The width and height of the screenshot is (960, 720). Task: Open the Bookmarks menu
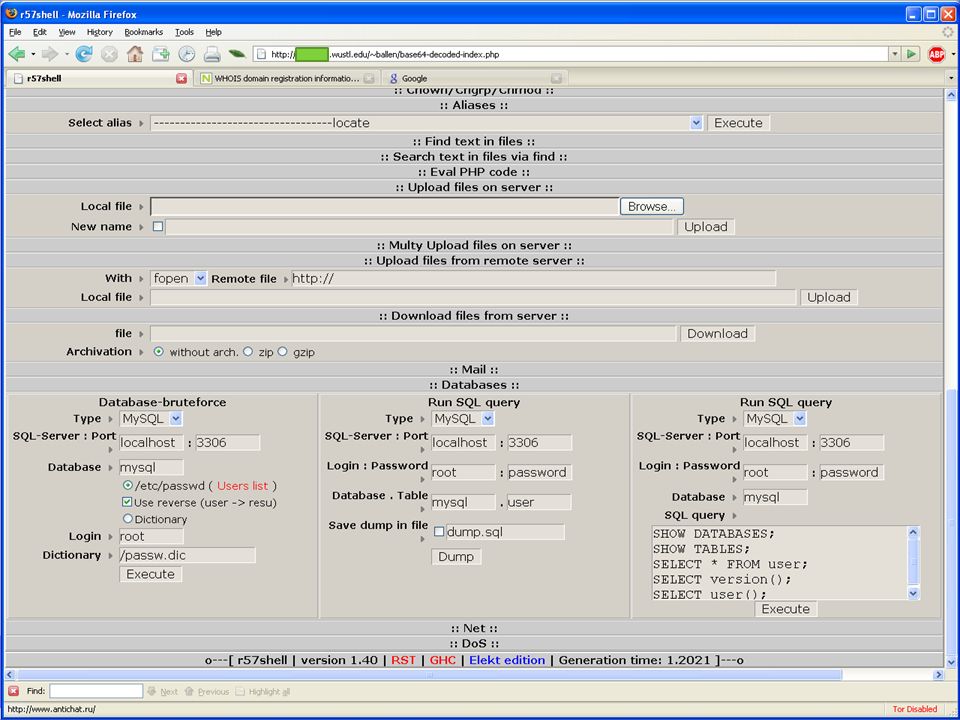tap(144, 32)
